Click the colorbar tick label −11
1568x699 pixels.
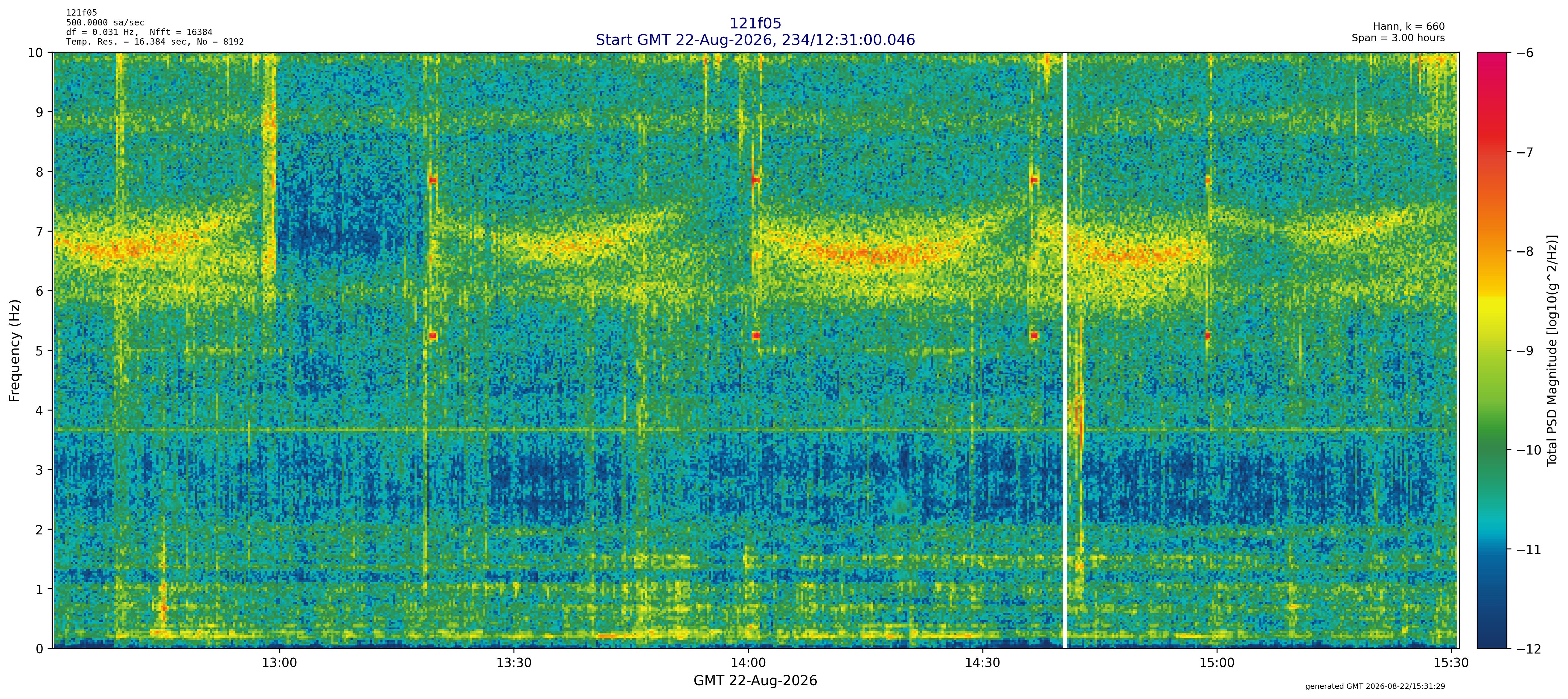pos(1529,550)
